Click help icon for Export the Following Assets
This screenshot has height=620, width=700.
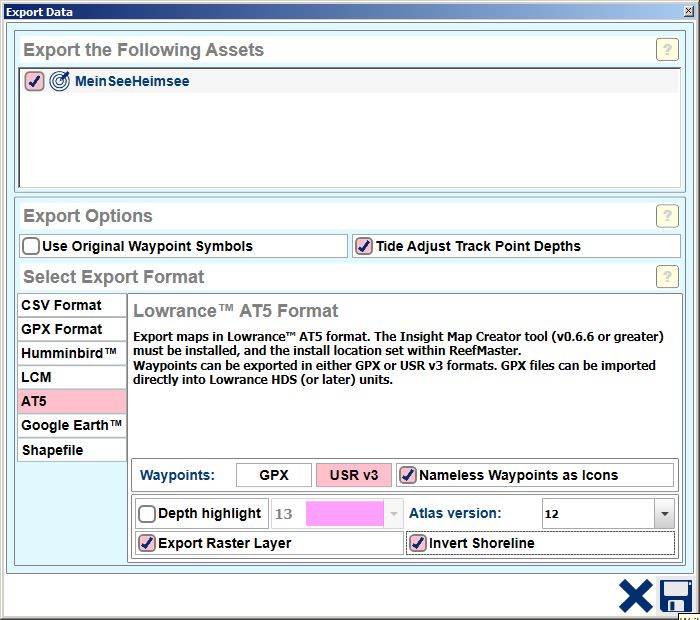click(667, 50)
